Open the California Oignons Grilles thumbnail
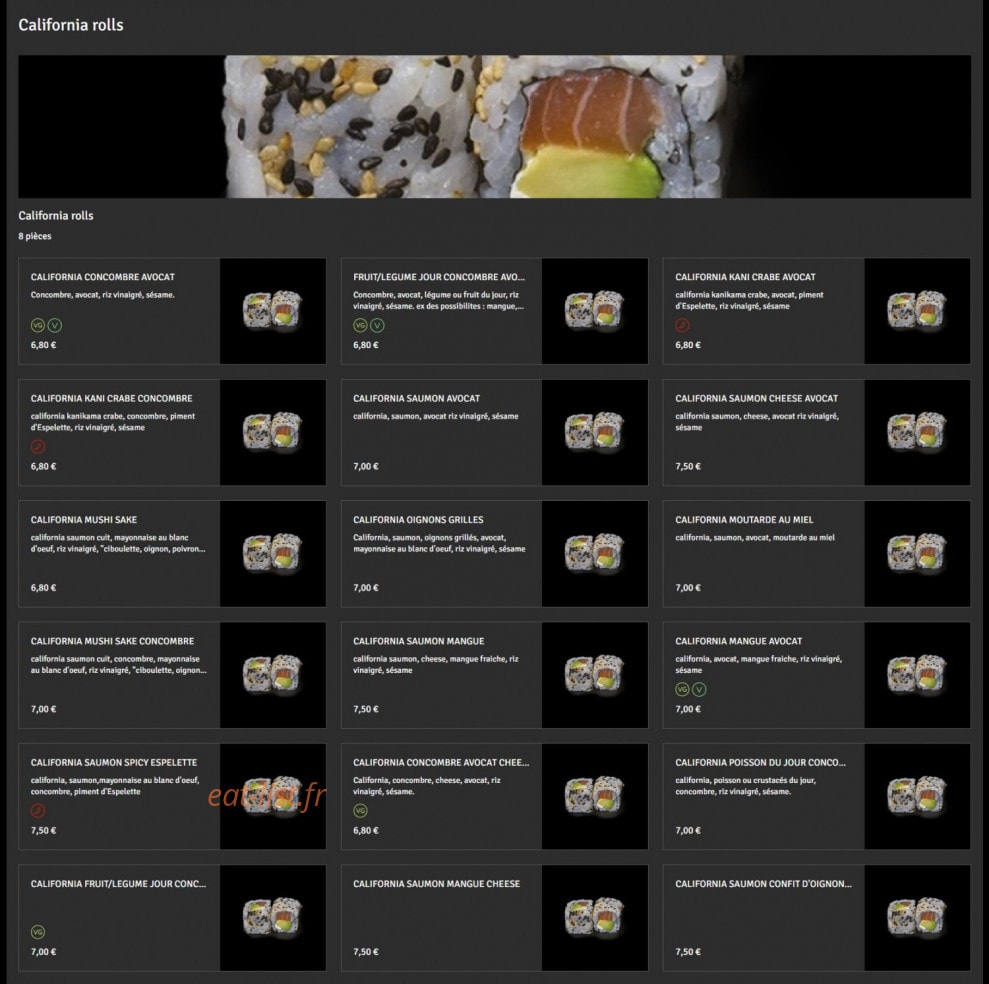The width and height of the screenshot is (989, 984). pyautogui.click(x=595, y=553)
